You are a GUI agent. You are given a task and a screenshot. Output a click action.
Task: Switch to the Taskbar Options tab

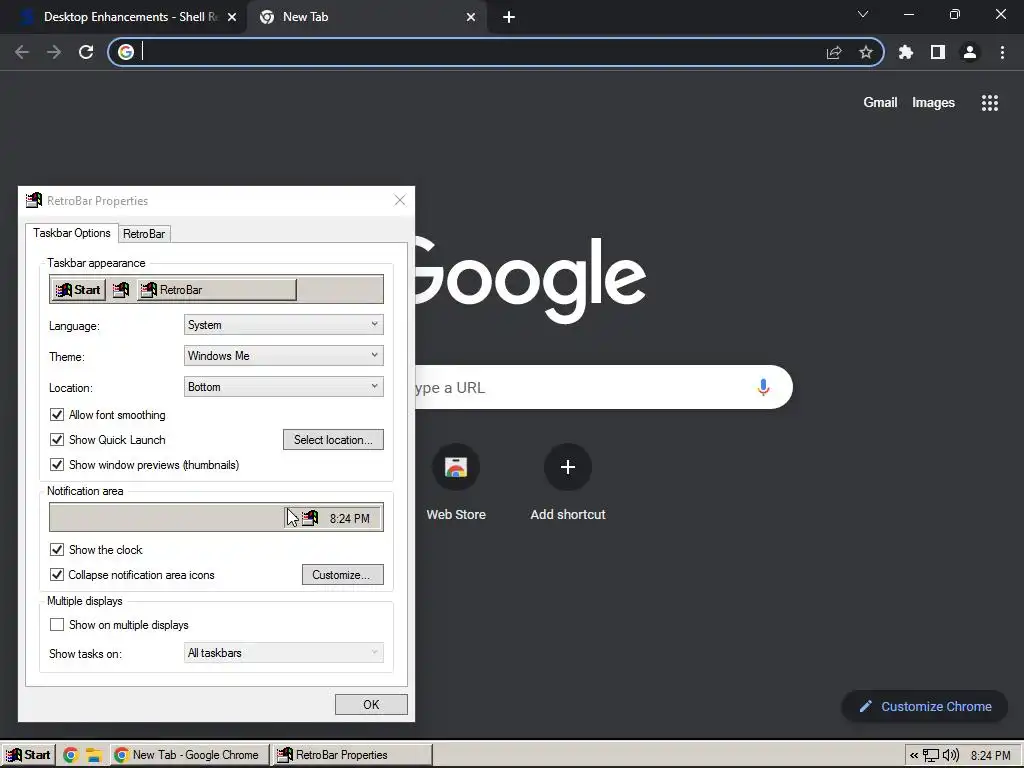[72, 233]
